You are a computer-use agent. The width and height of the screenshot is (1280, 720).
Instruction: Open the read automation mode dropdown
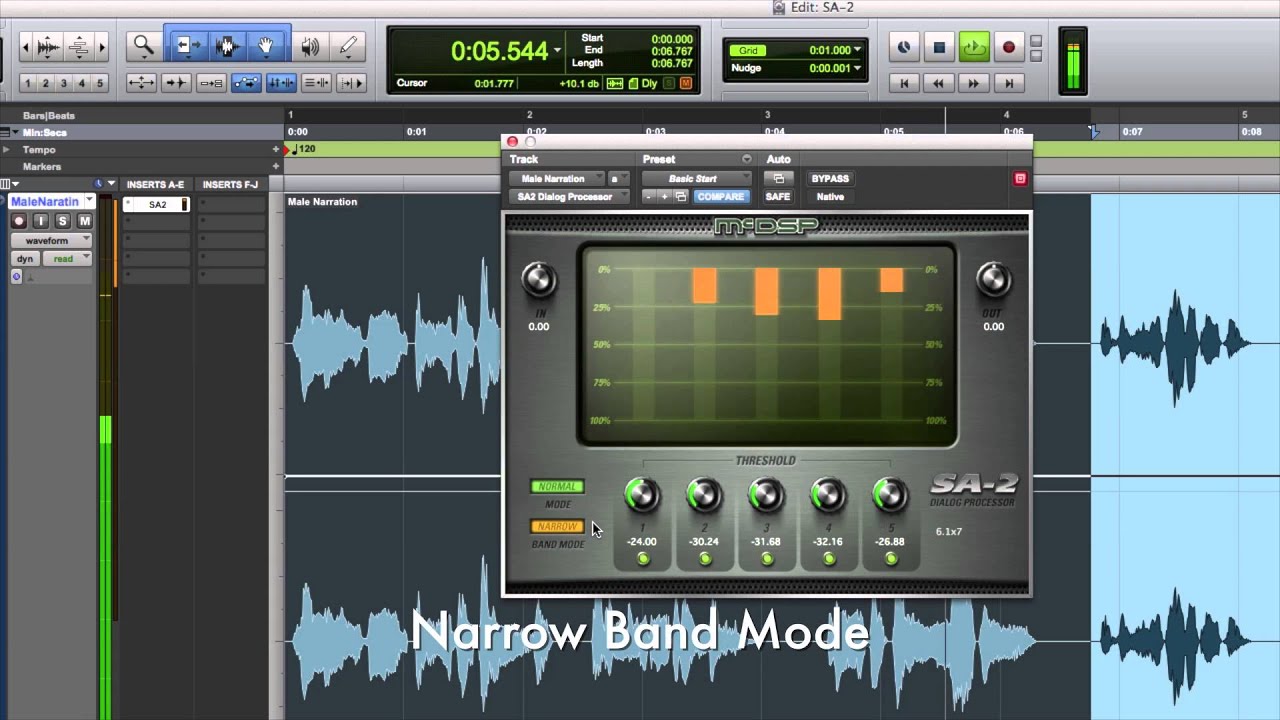pos(67,259)
